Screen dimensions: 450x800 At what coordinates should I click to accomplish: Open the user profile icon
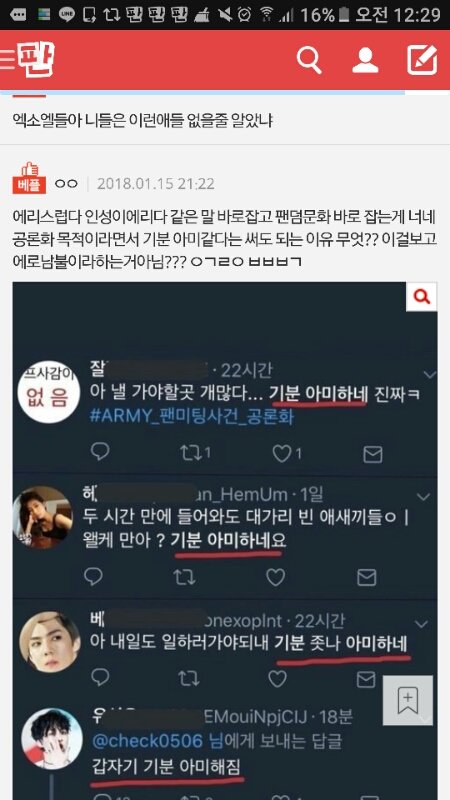pos(365,61)
